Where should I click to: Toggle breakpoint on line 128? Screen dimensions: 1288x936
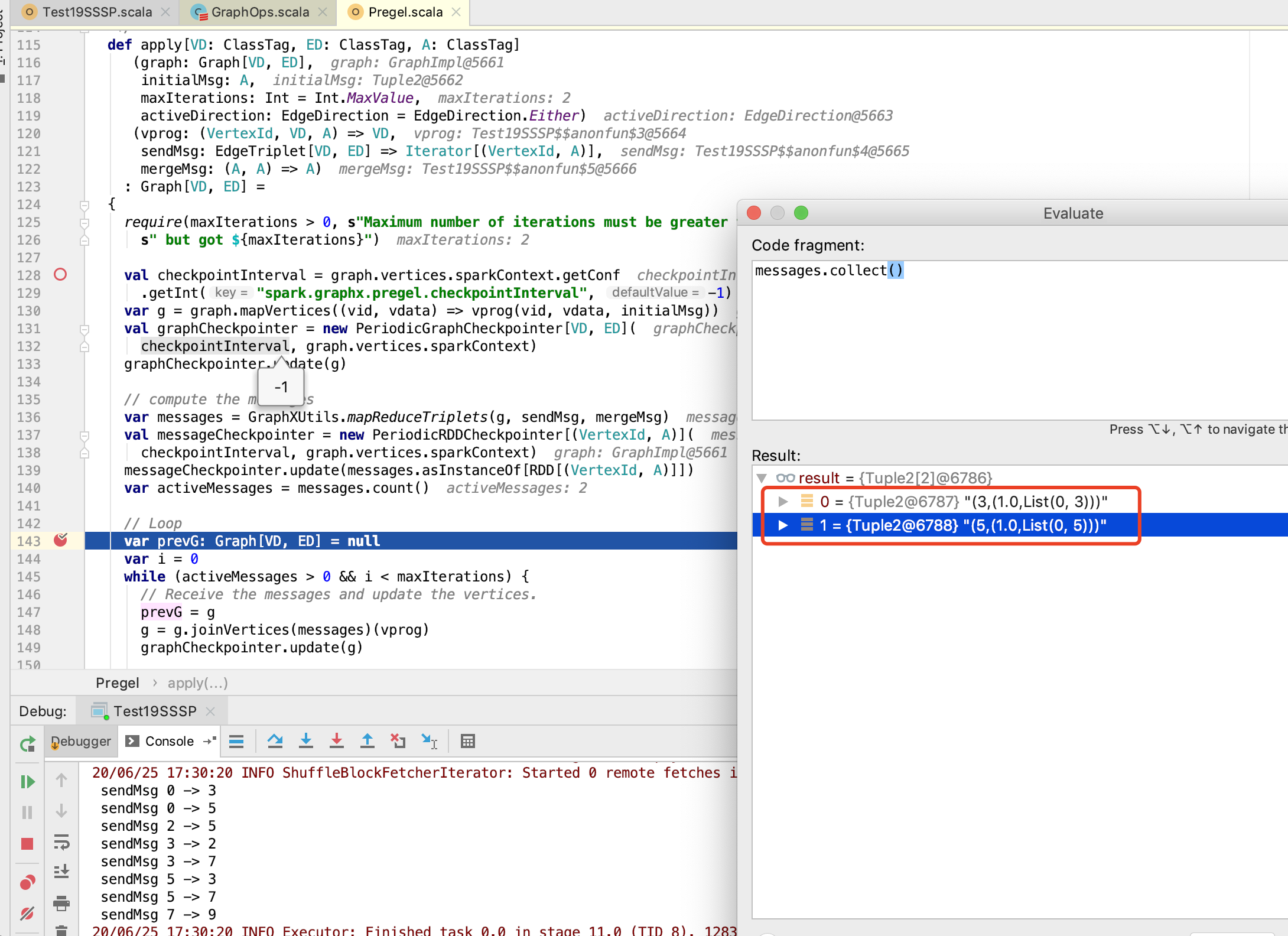tap(60, 274)
